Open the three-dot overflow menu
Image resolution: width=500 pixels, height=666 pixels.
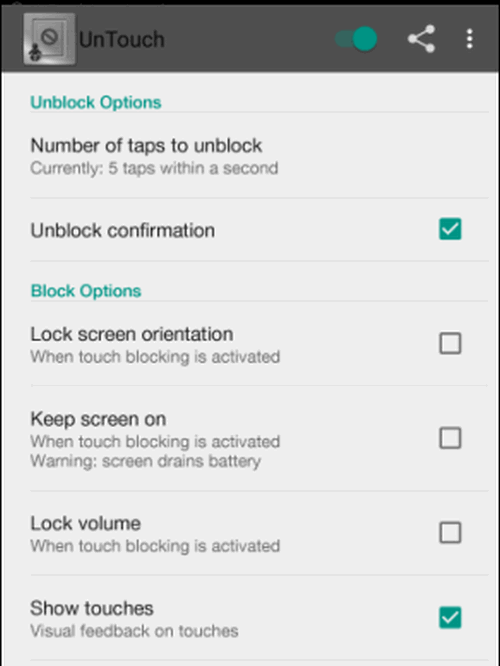(x=469, y=39)
